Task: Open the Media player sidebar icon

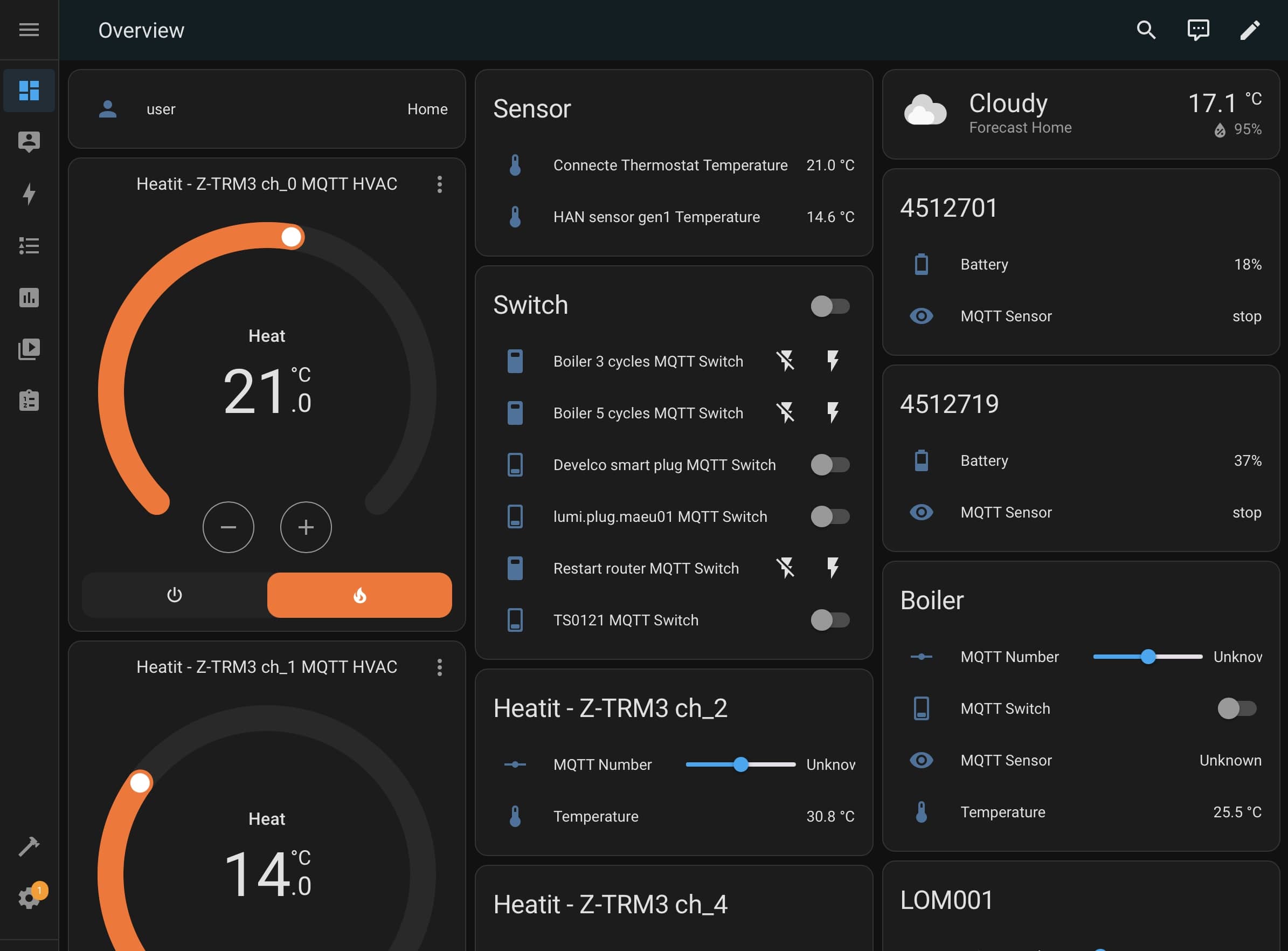Action: pos(29,349)
